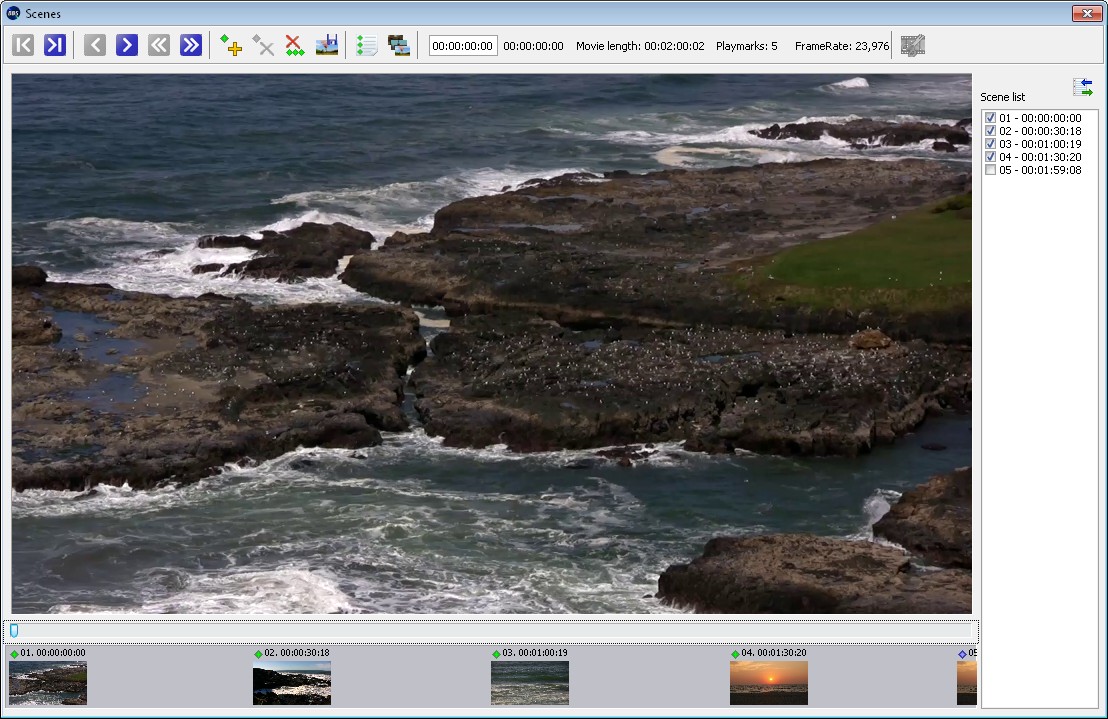Screen dimensions: 1108x719
Task: Toggle the scenes thumbnail view
Action: [398, 44]
